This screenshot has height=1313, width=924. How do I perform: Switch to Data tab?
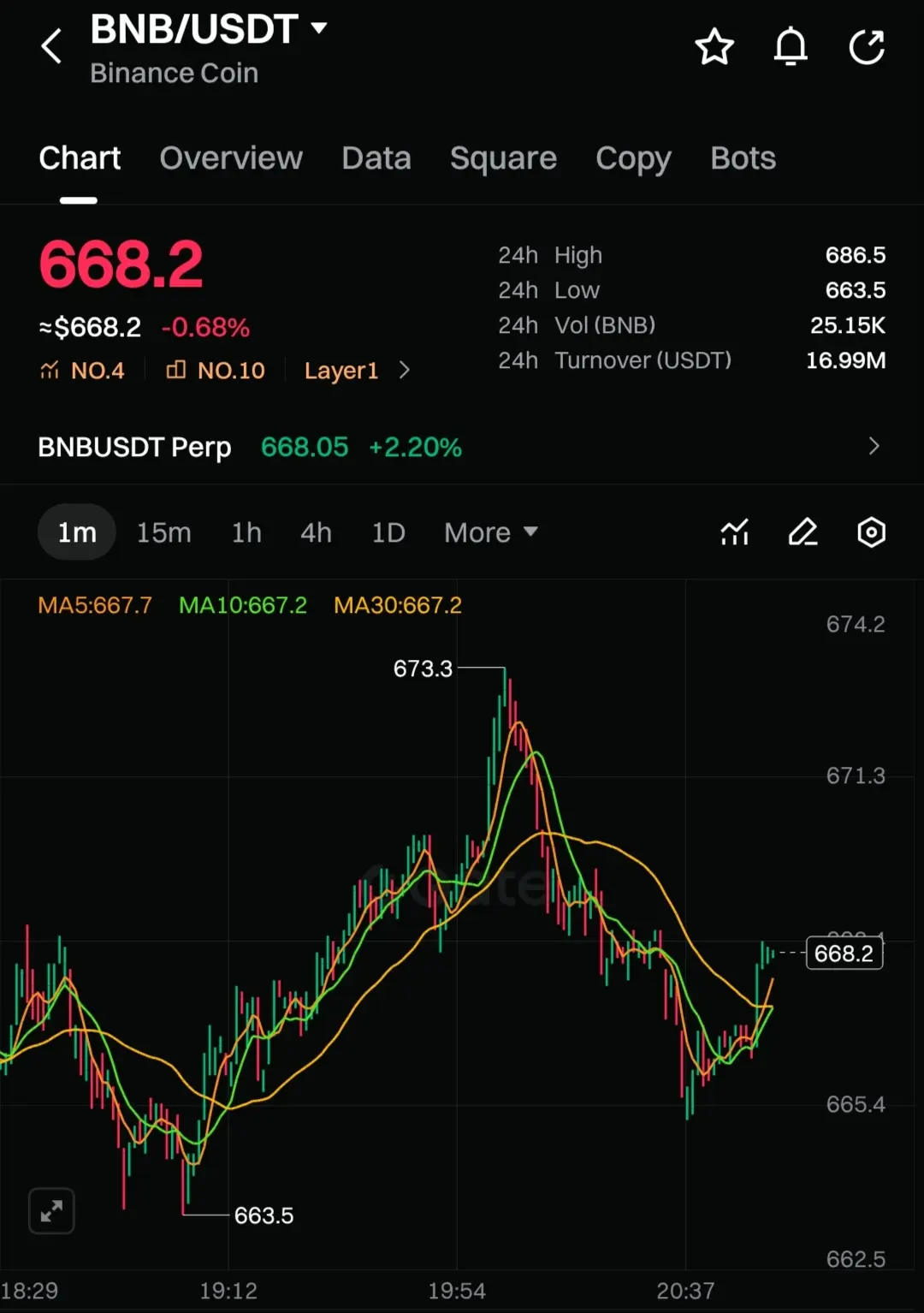point(376,158)
